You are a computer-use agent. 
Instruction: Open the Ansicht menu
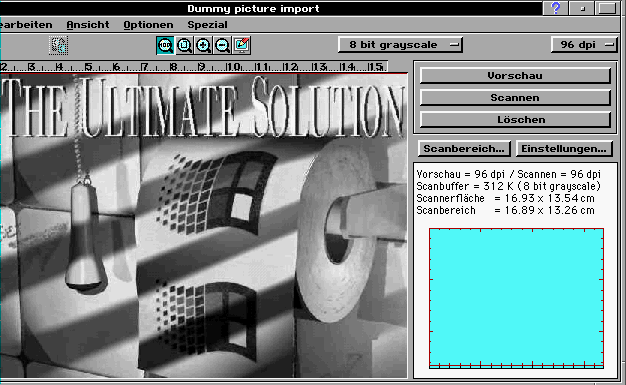coord(88,25)
